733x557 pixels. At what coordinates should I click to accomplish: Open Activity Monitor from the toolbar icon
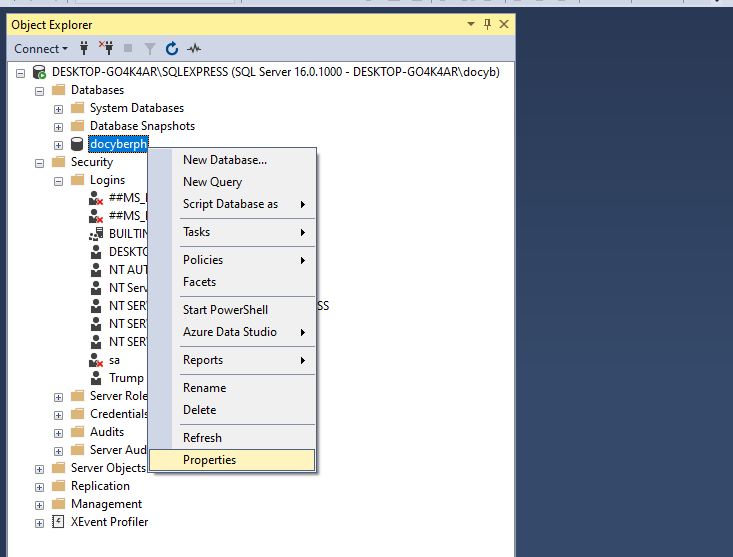click(x=194, y=48)
